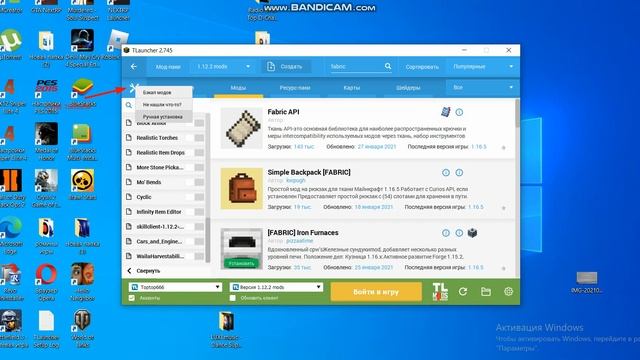Open the uTorrent desktop shortcut
The height and width of the screenshot is (360, 640).
point(11,45)
